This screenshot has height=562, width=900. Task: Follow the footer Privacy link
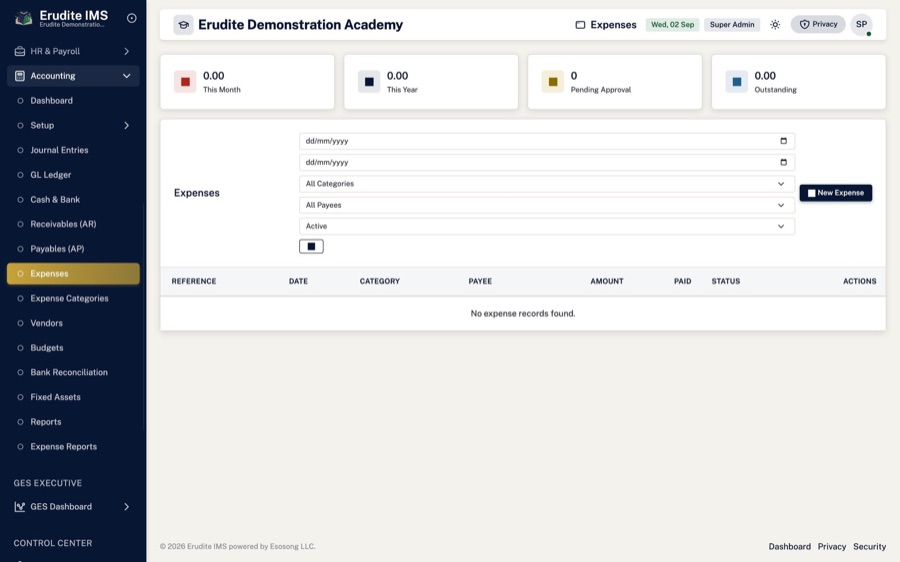tap(832, 547)
